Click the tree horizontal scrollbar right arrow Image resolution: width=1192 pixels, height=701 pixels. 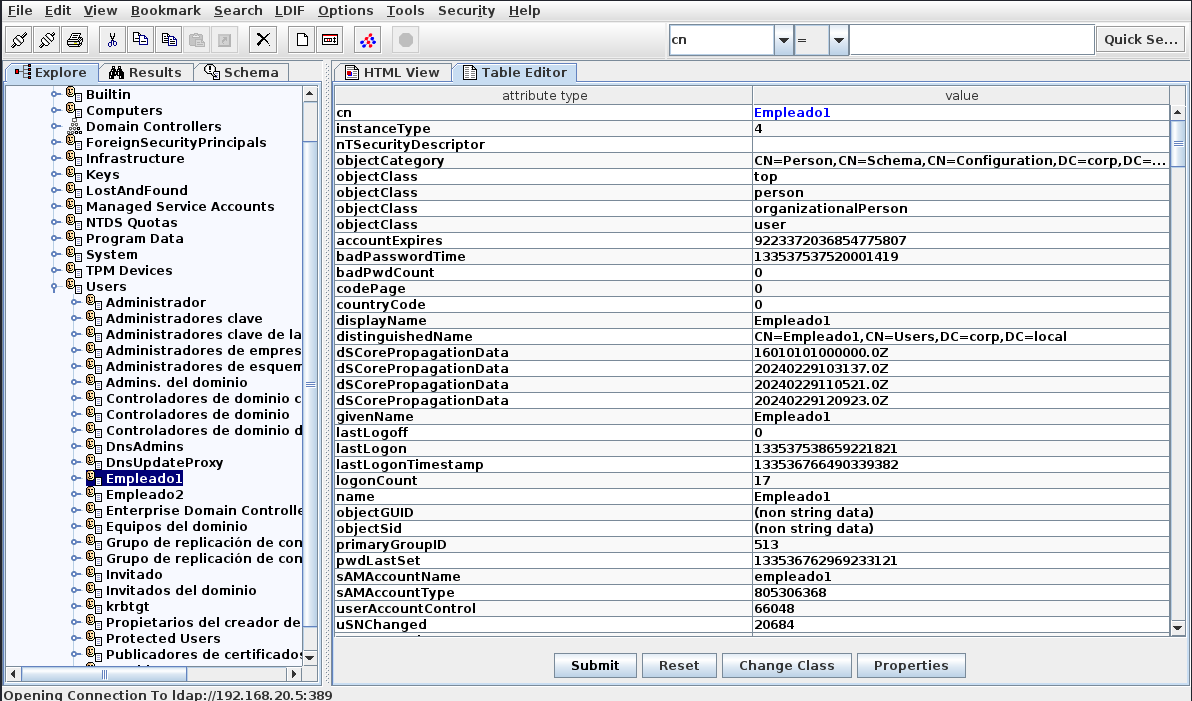[294, 674]
